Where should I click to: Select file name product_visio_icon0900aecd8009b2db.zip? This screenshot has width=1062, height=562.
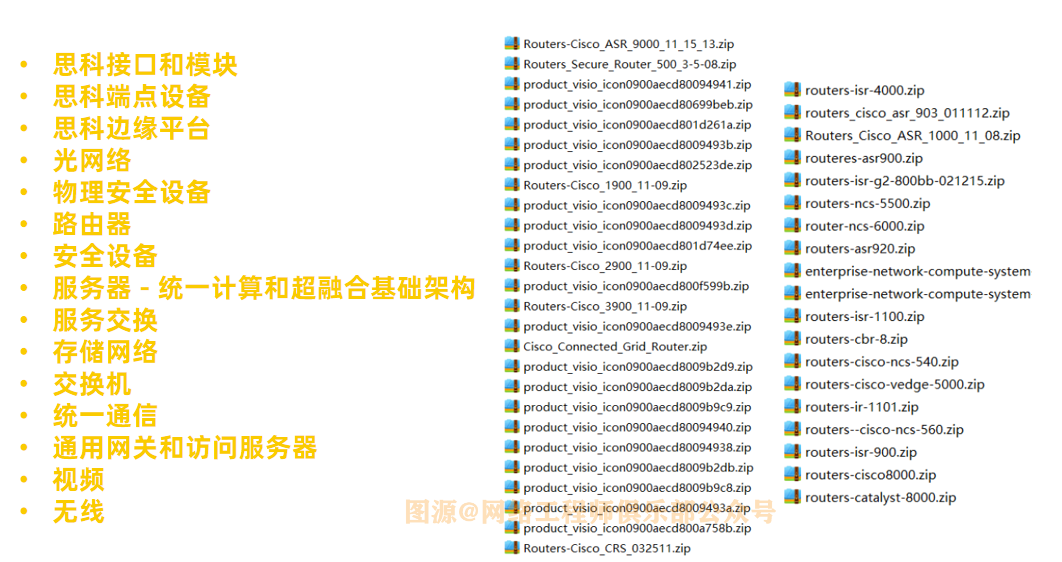[638, 468]
